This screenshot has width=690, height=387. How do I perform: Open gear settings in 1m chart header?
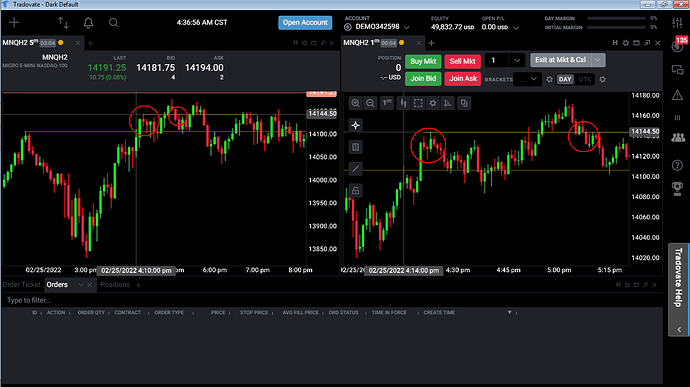click(625, 43)
